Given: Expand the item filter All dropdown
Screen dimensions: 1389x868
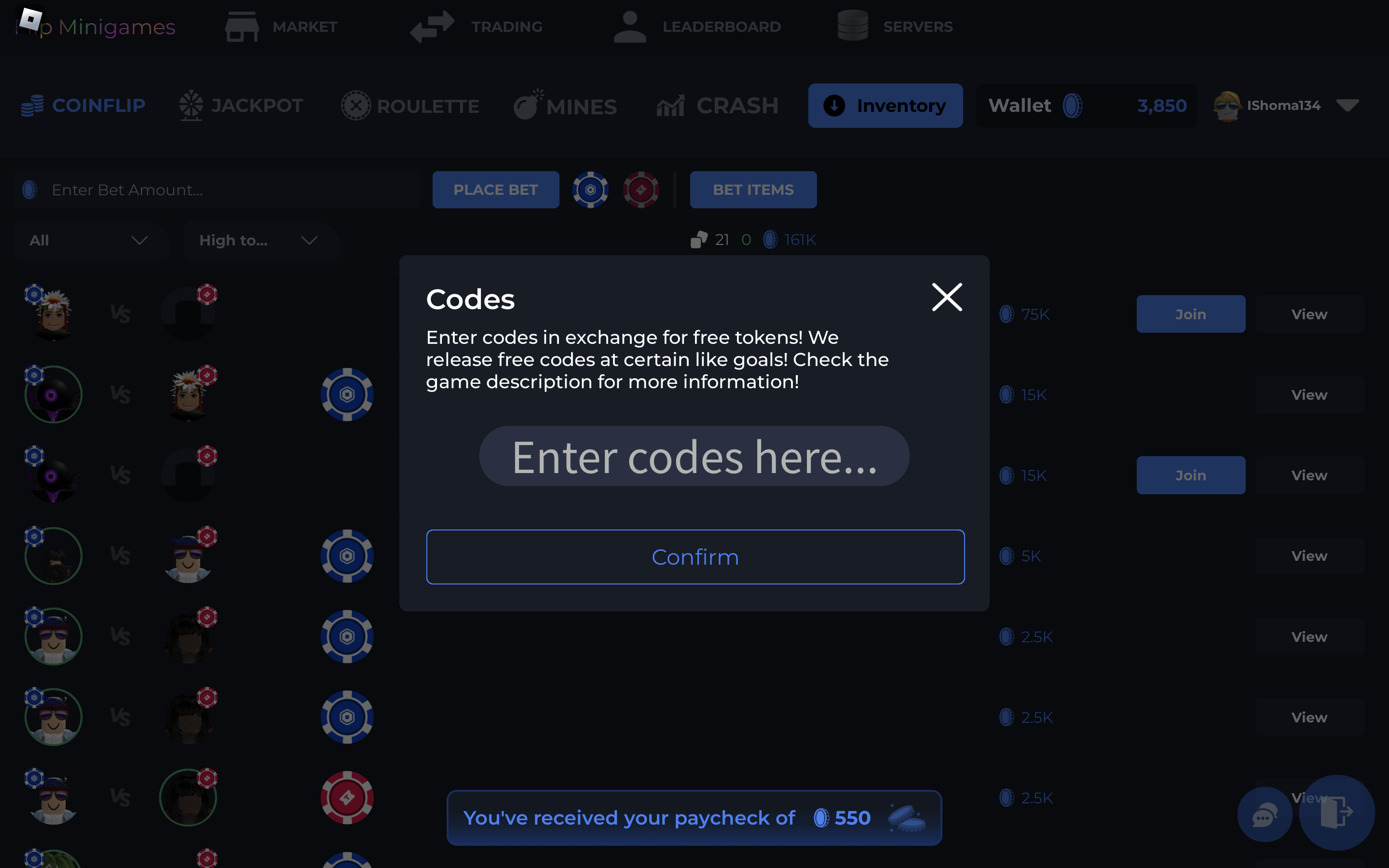Looking at the screenshot, I should coord(87,240).
